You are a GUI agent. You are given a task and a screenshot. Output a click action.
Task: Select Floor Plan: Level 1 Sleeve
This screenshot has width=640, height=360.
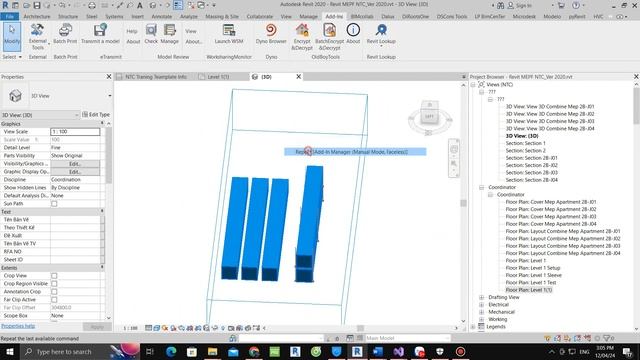[x=533, y=275]
